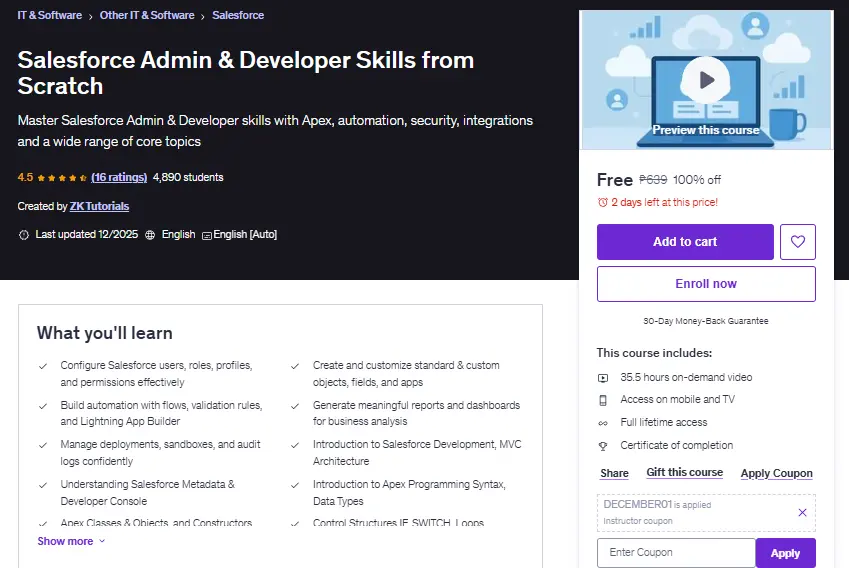Apply the entered coupon

[785, 553]
